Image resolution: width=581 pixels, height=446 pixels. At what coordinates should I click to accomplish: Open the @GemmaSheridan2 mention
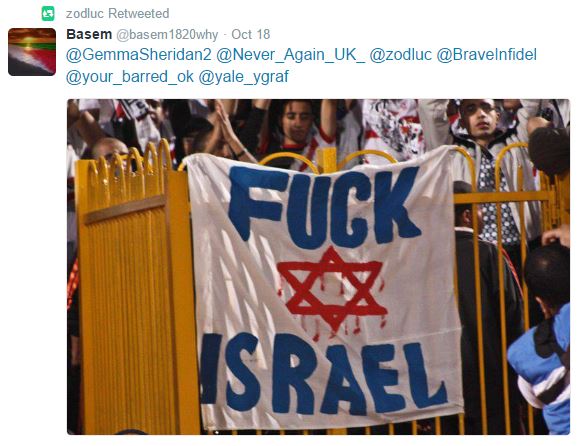tap(139, 55)
